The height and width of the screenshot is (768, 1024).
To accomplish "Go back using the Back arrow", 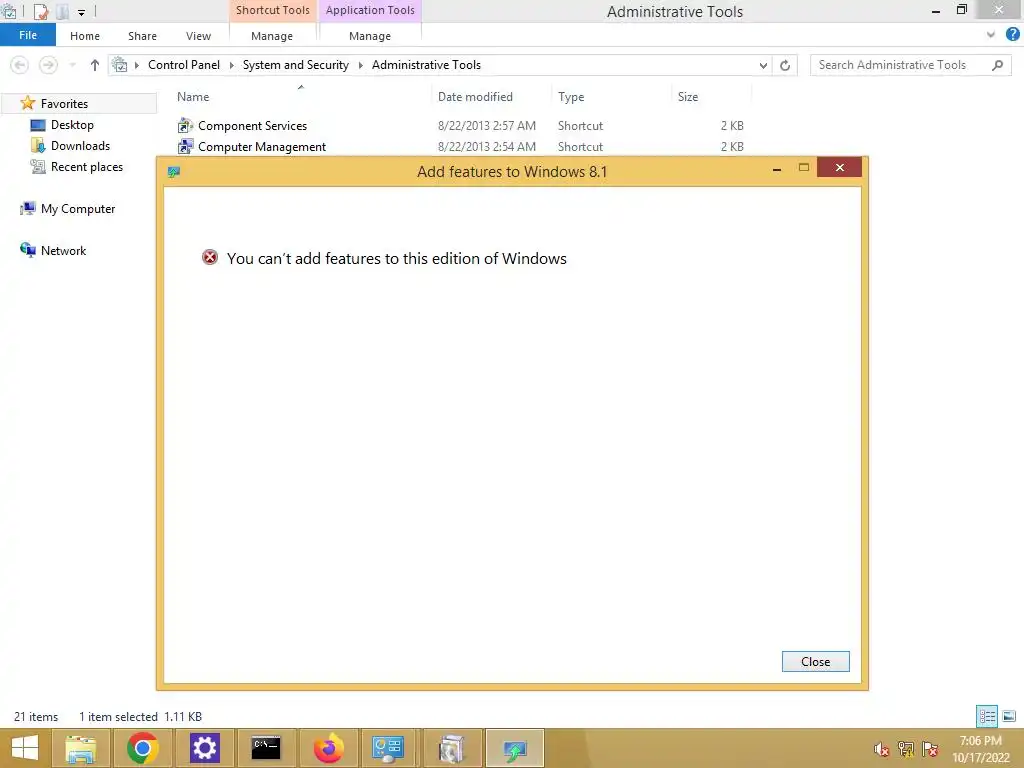I will tap(20, 65).
